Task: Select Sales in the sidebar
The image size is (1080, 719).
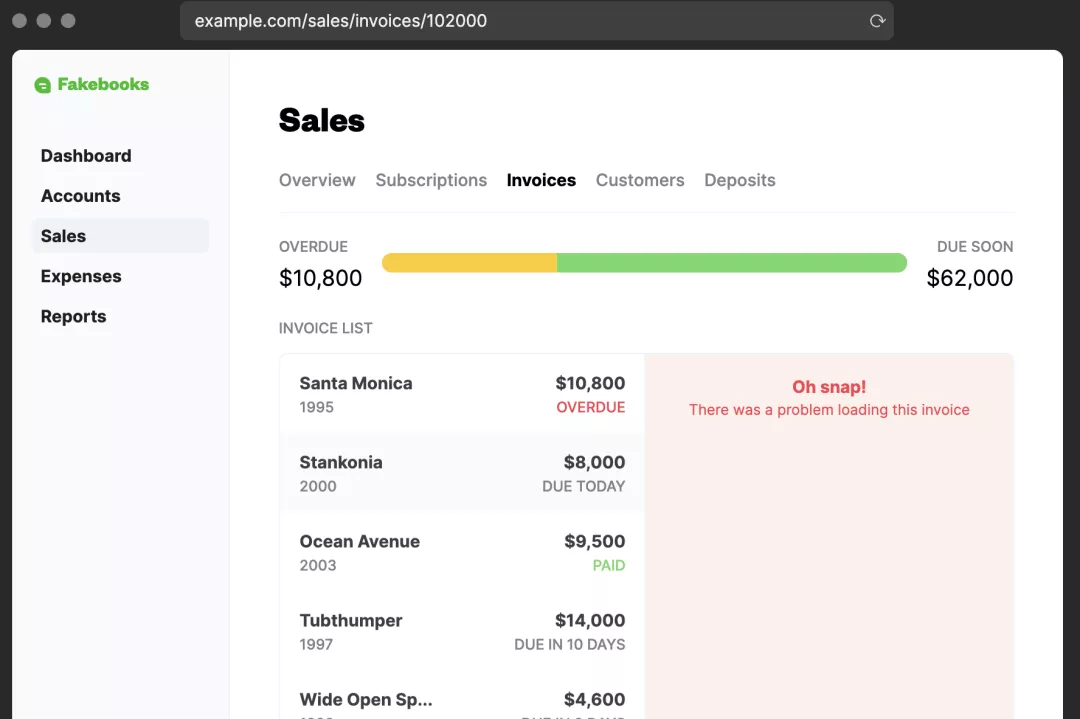Action: tap(121, 236)
